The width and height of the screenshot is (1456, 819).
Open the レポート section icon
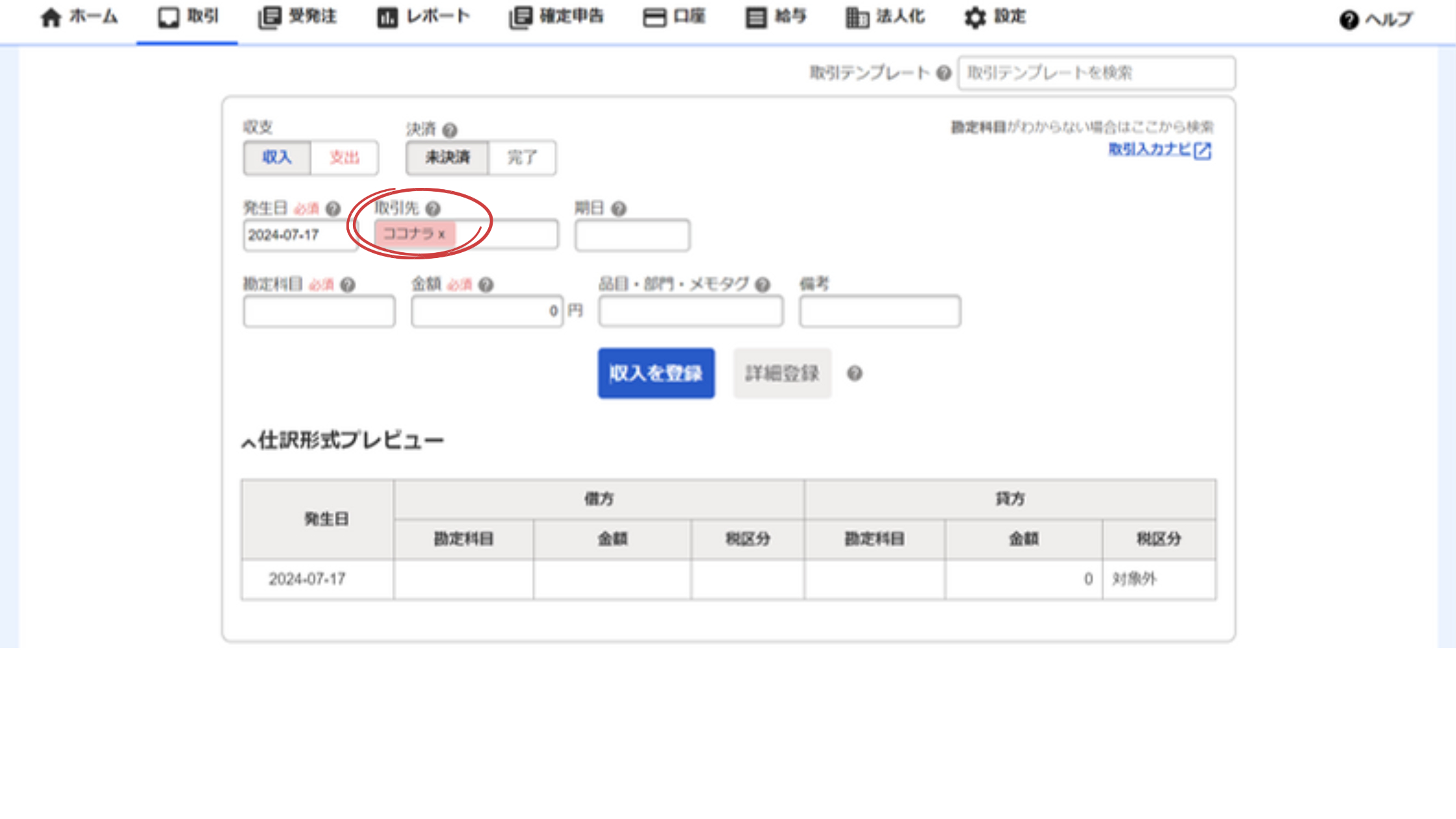[386, 16]
